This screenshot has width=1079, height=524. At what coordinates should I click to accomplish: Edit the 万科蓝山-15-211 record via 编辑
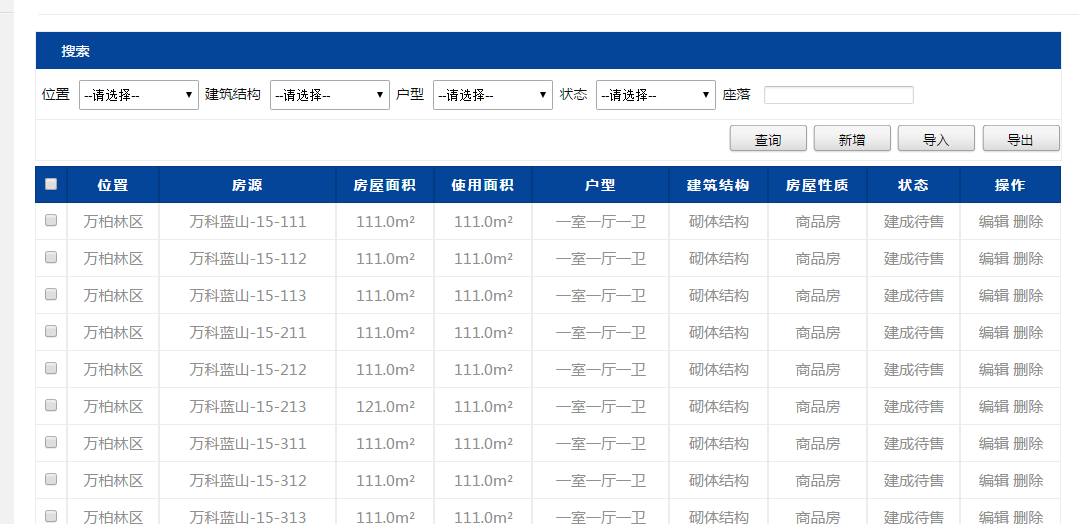994,333
